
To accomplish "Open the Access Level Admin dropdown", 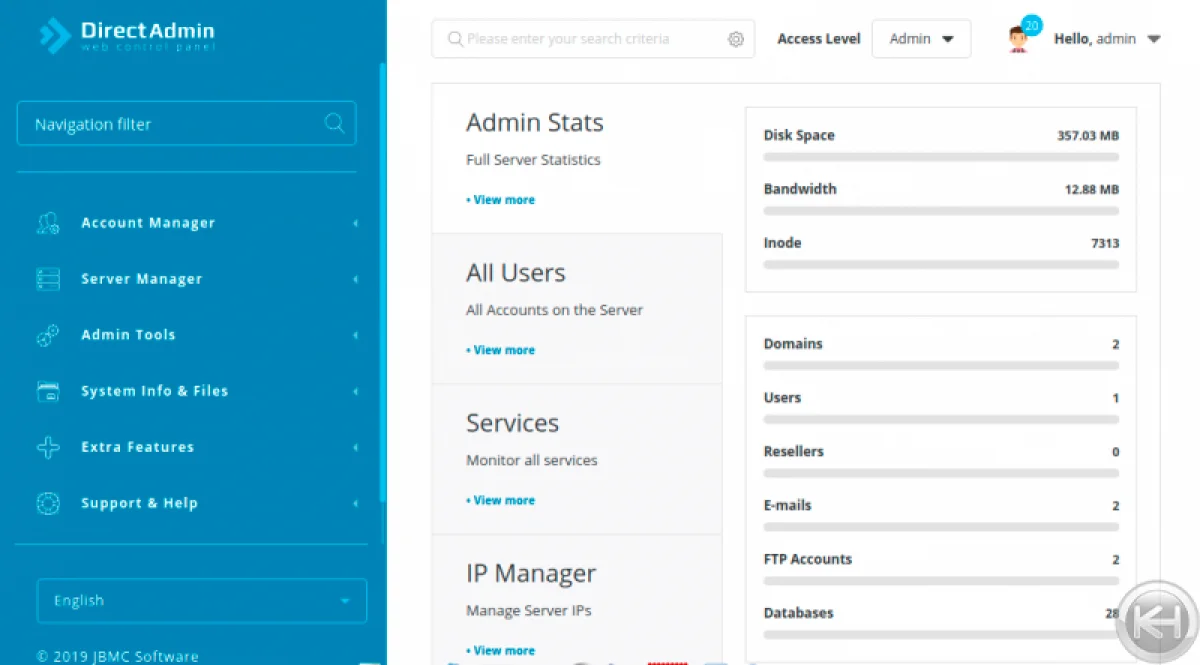I will point(921,39).
